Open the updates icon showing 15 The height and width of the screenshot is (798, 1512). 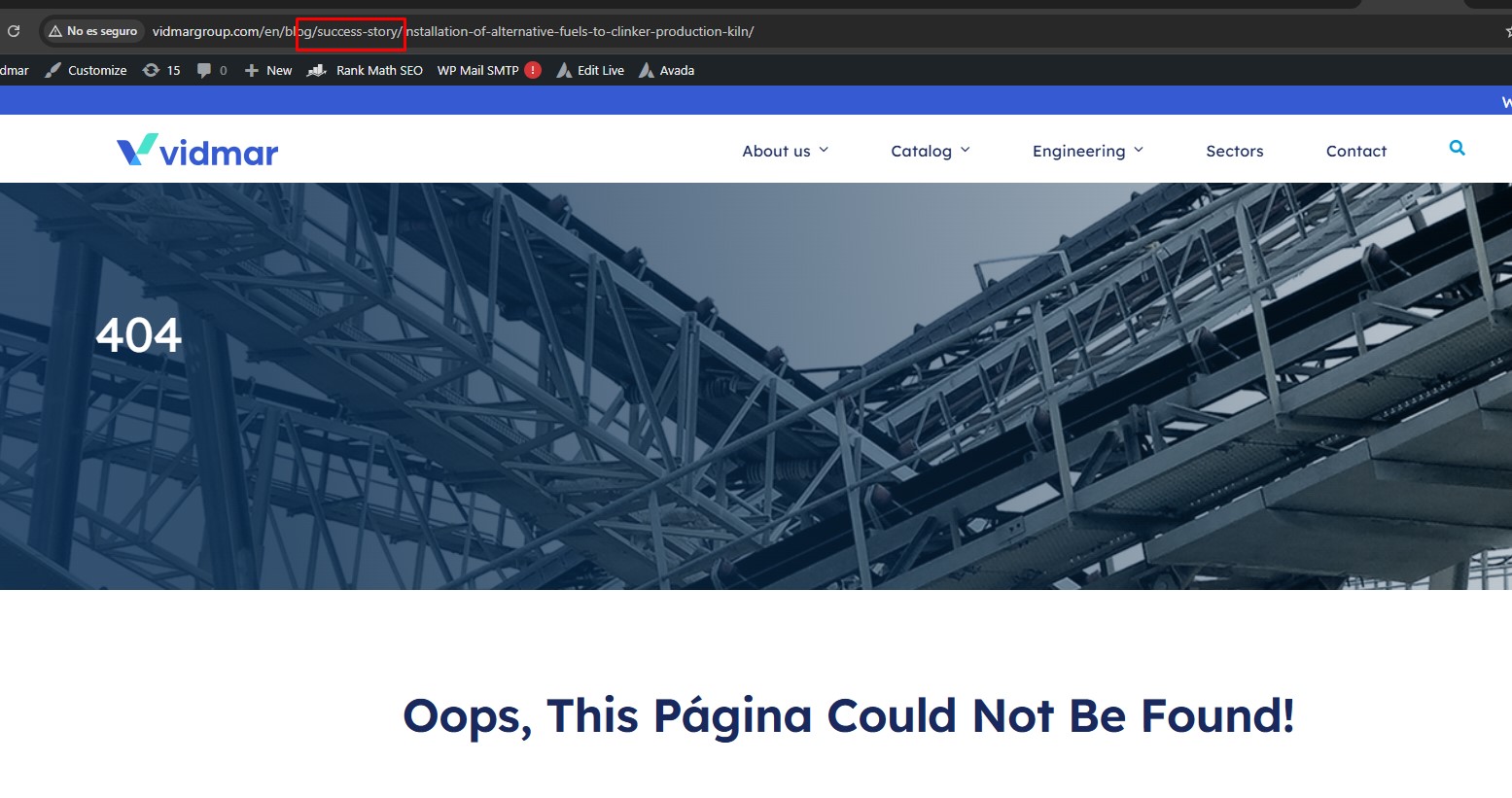[x=151, y=70]
